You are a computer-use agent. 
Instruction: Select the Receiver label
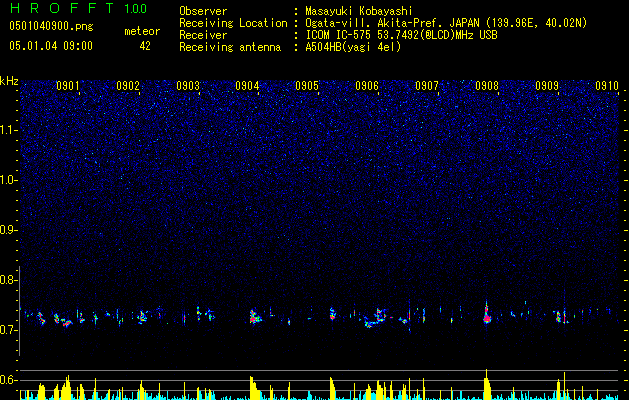[203, 35]
